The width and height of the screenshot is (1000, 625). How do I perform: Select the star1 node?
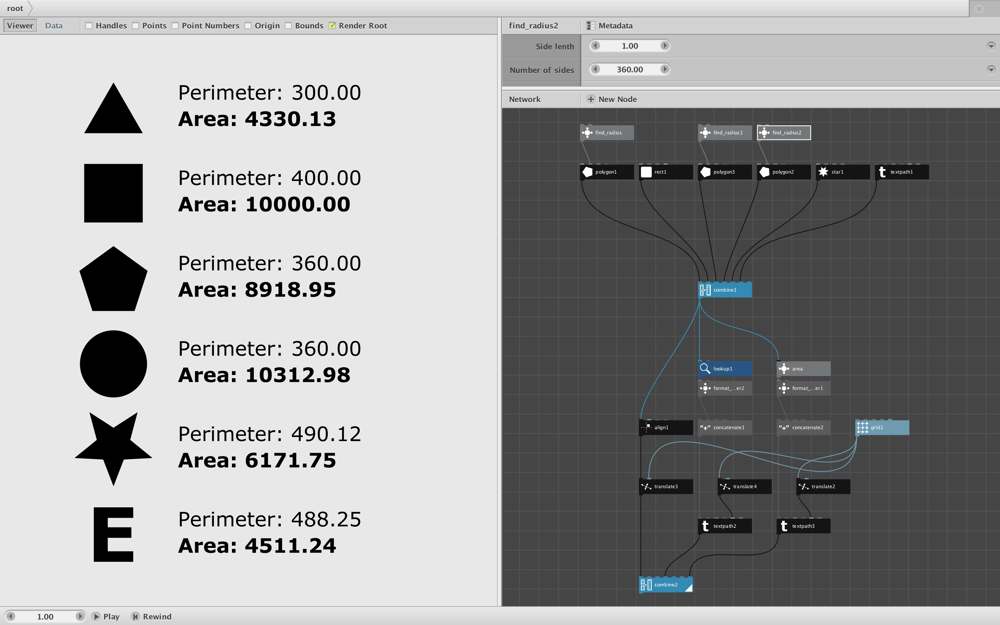coord(842,172)
